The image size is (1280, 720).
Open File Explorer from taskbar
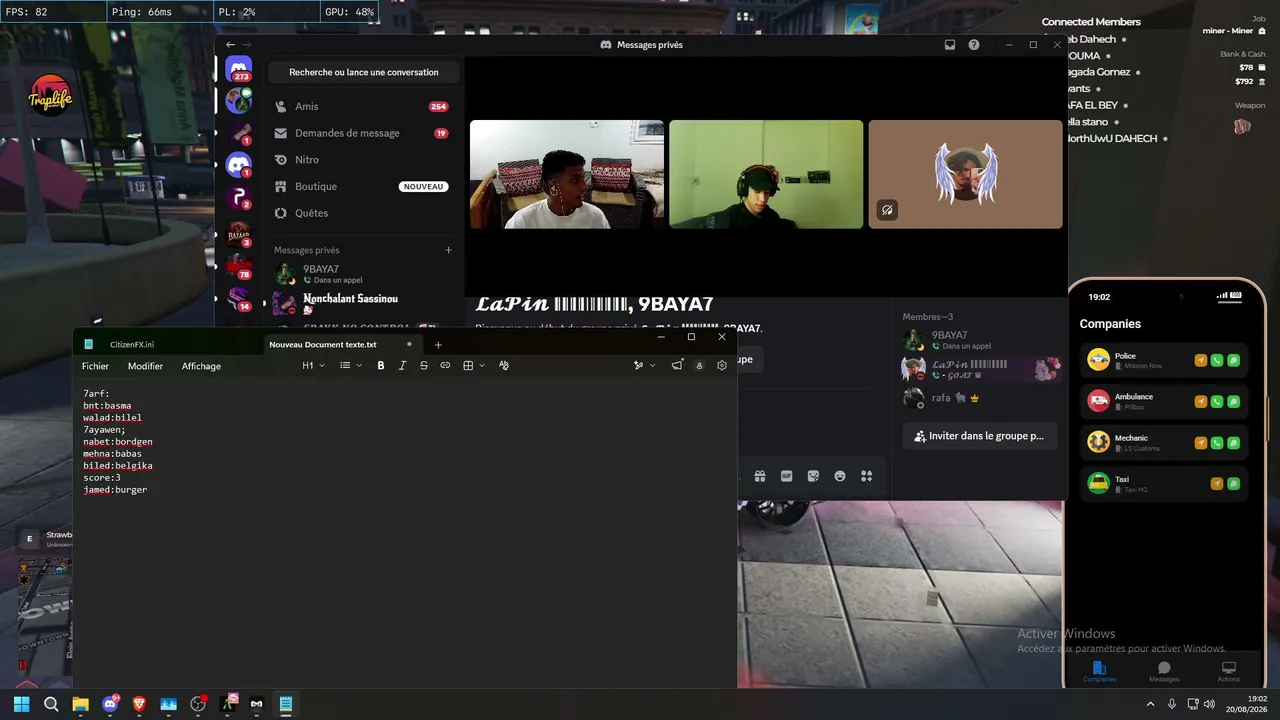(80, 704)
